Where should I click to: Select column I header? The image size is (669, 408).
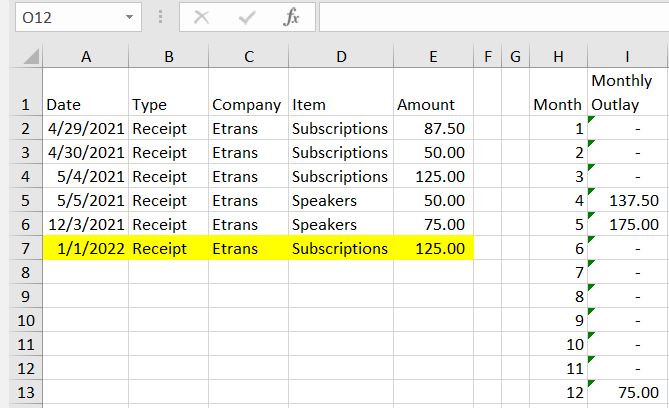[628, 58]
